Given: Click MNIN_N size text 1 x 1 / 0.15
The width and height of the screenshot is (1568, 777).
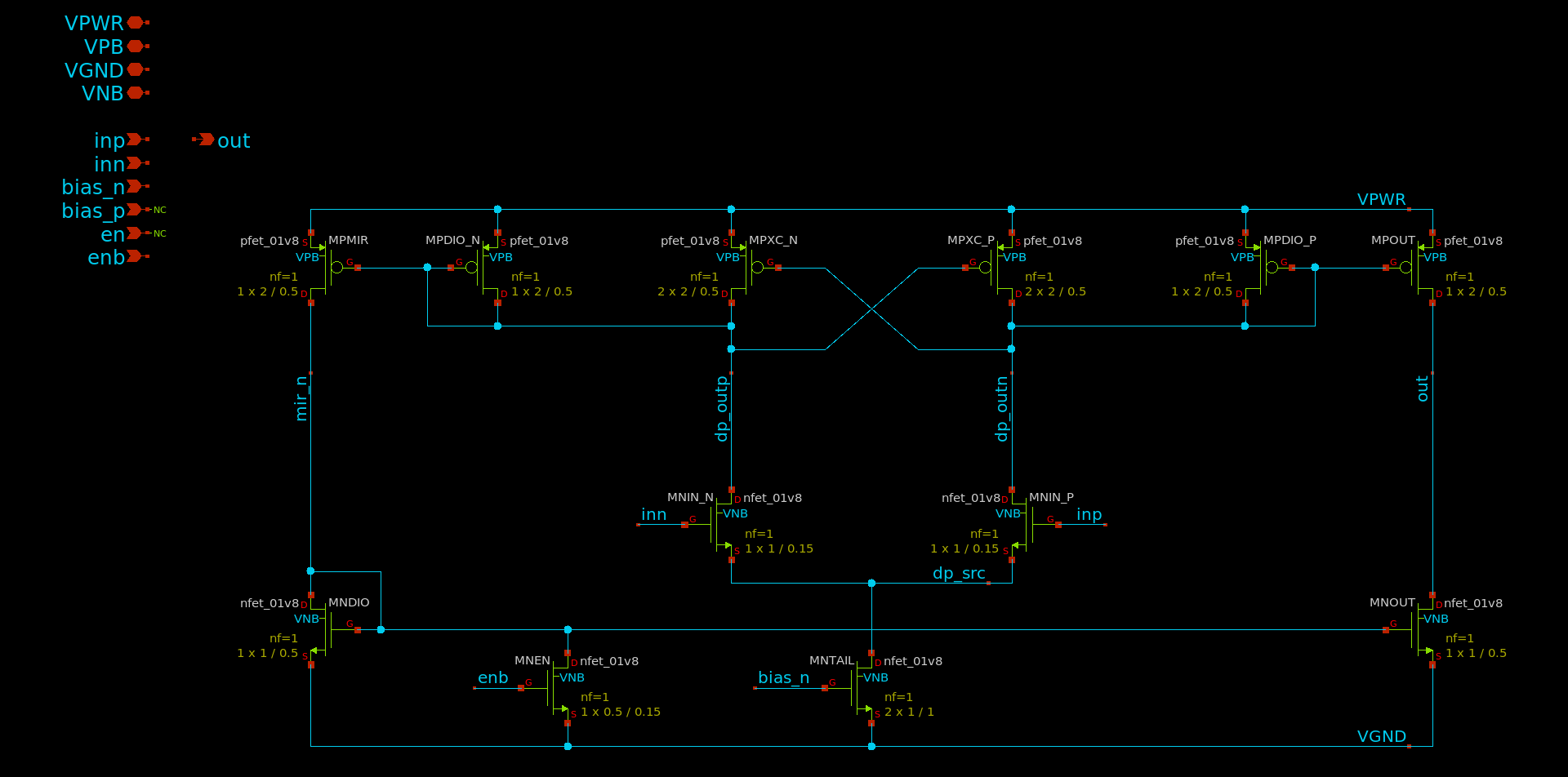Looking at the screenshot, I should (x=779, y=548).
